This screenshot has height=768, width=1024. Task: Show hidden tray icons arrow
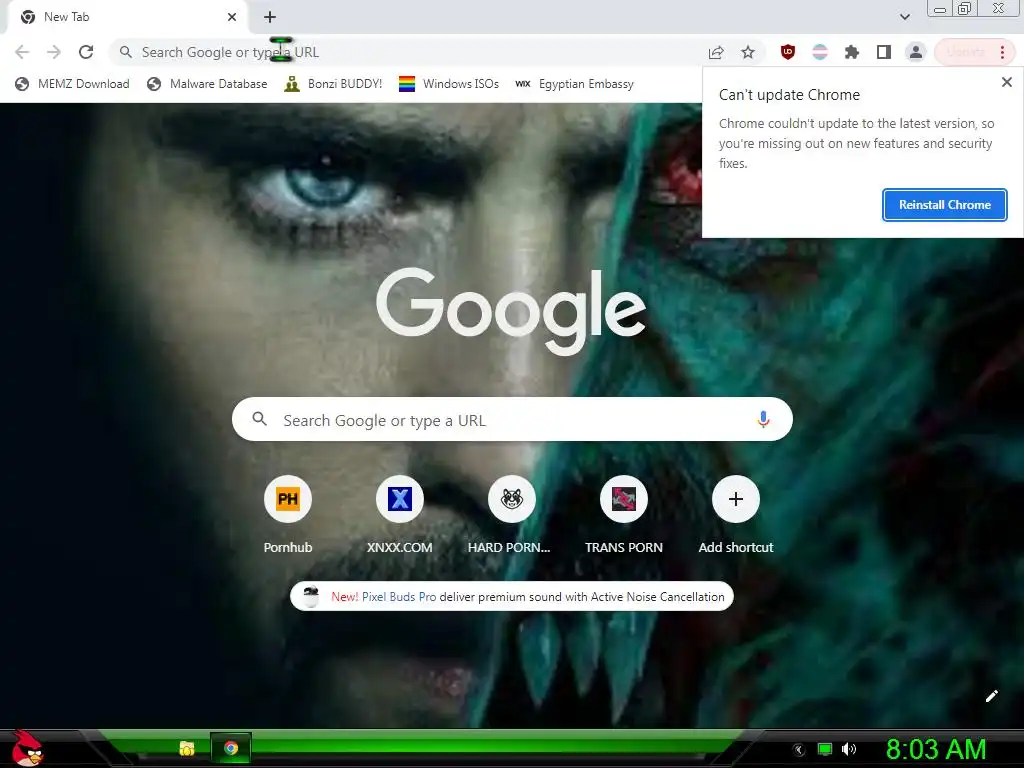[x=798, y=750]
